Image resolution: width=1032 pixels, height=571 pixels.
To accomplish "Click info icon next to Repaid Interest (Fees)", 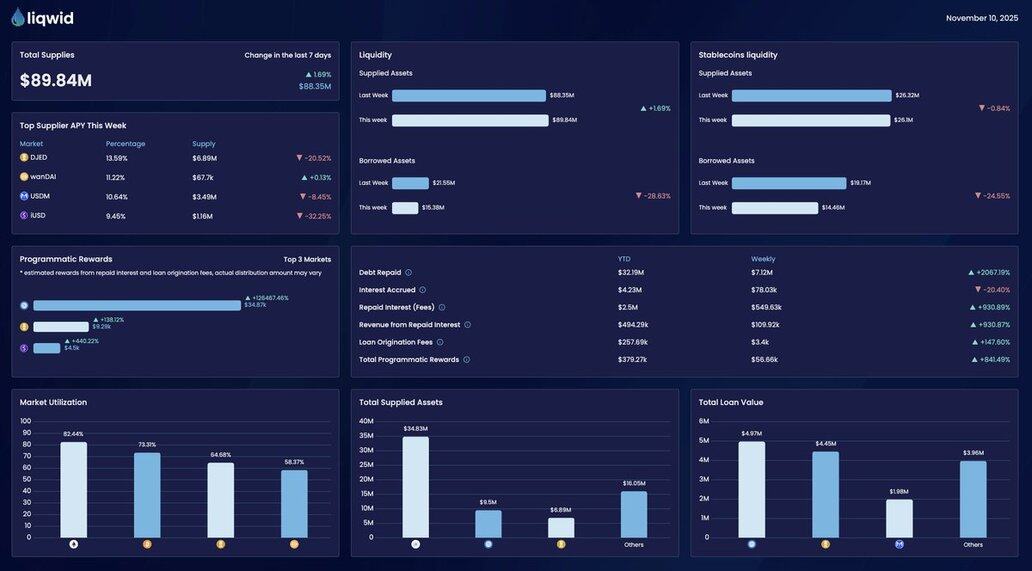I will point(442,308).
